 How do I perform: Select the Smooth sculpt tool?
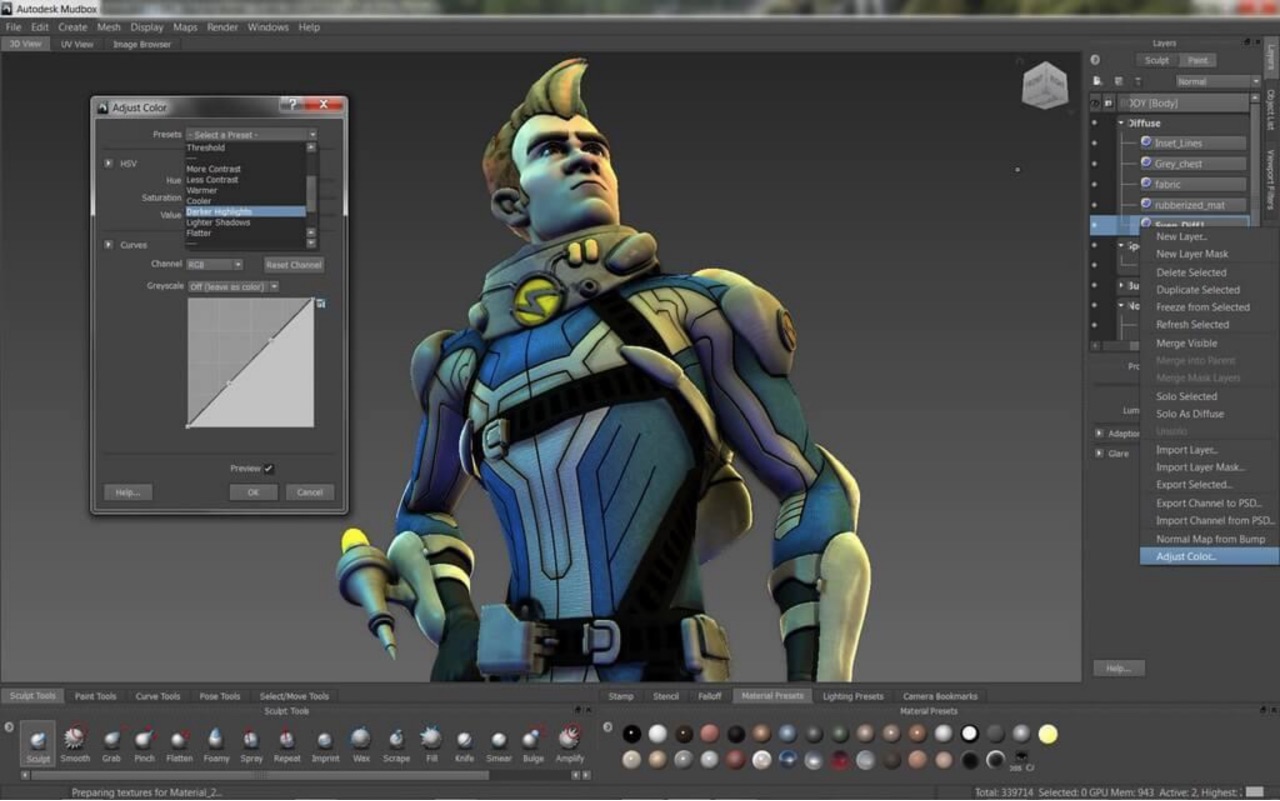tap(75, 741)
